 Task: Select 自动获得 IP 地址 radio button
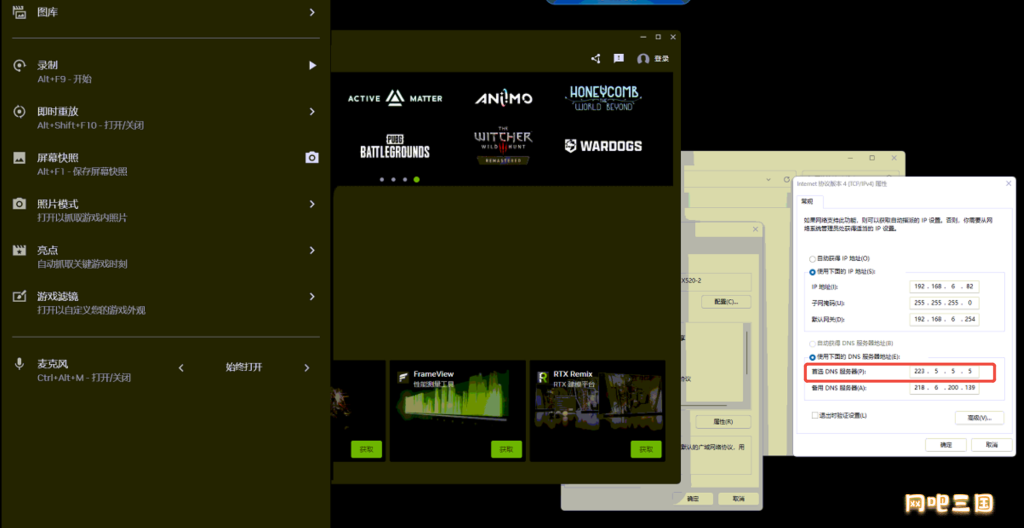click(x=812, y=259)
